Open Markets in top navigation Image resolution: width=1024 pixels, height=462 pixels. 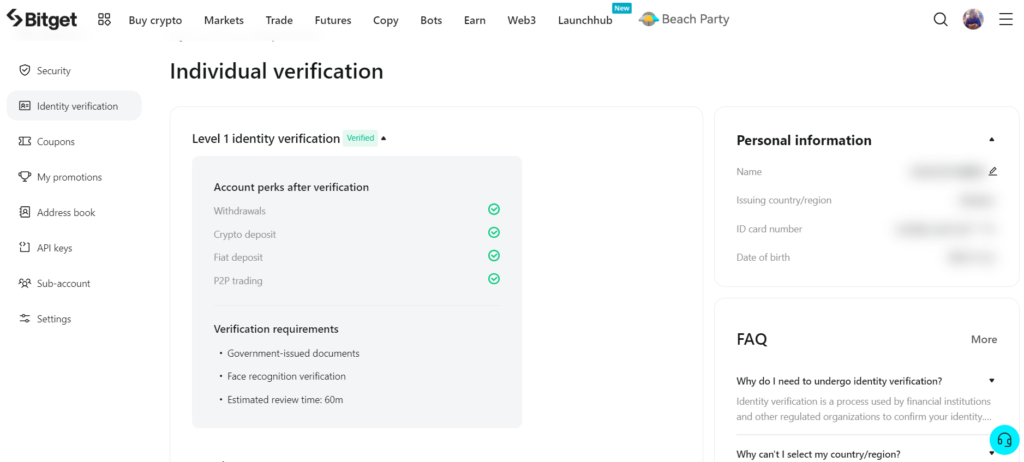pyautogui.click(x=224, y=20)
